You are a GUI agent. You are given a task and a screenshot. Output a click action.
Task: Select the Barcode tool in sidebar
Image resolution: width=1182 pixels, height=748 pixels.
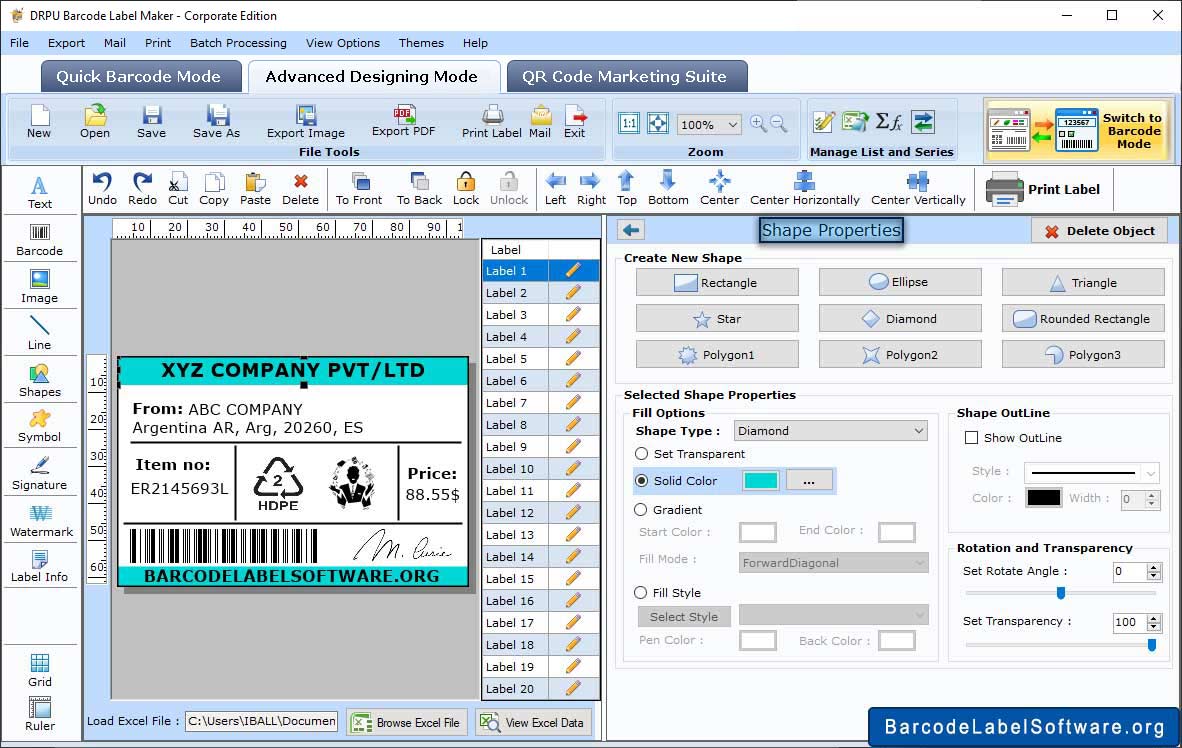pos(39,240)
